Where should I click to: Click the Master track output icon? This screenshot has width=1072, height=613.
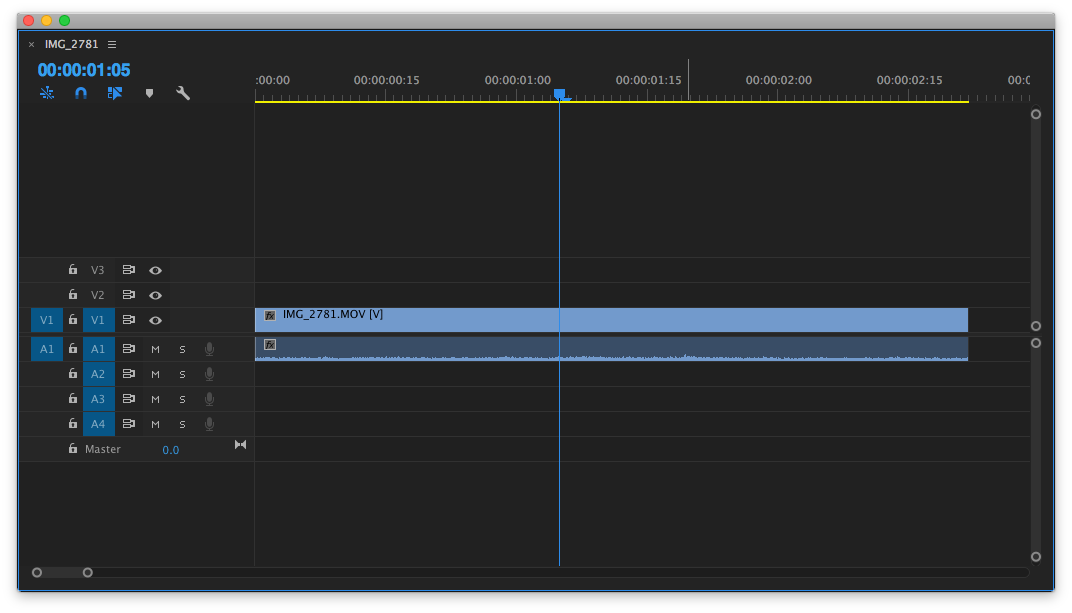coord(240,445)
